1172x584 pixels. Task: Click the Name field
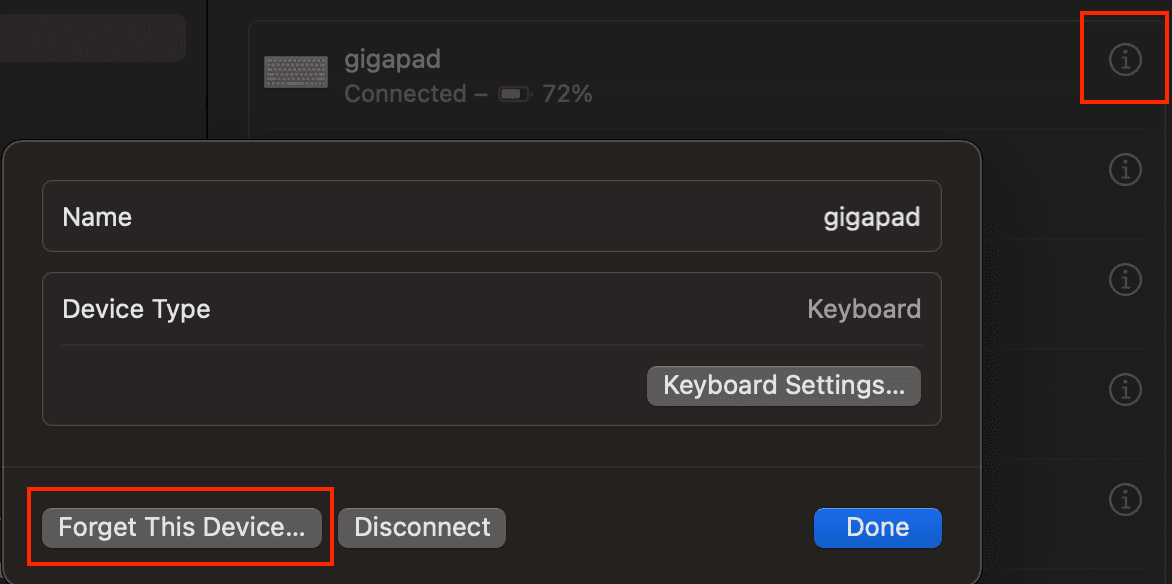coord(97,216)
